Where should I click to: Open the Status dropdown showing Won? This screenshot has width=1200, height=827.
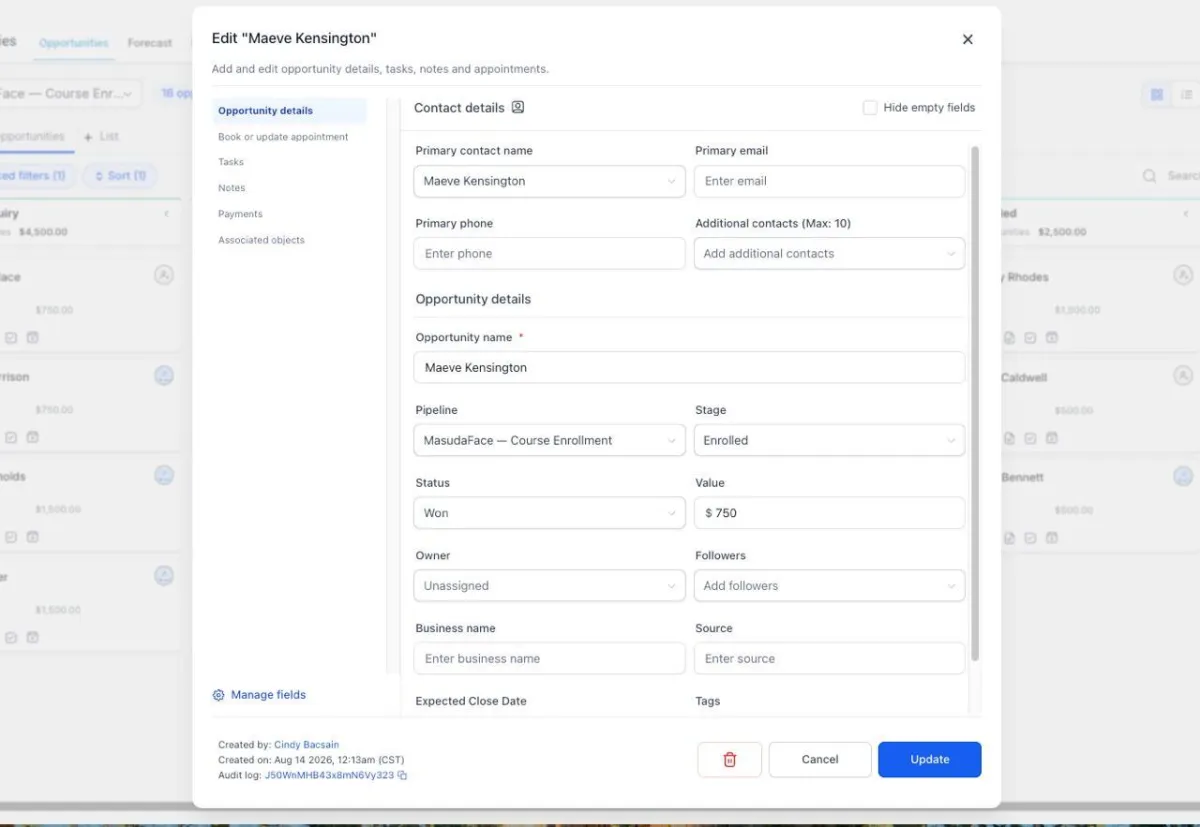pyautogui.click(x=549, y=513)
